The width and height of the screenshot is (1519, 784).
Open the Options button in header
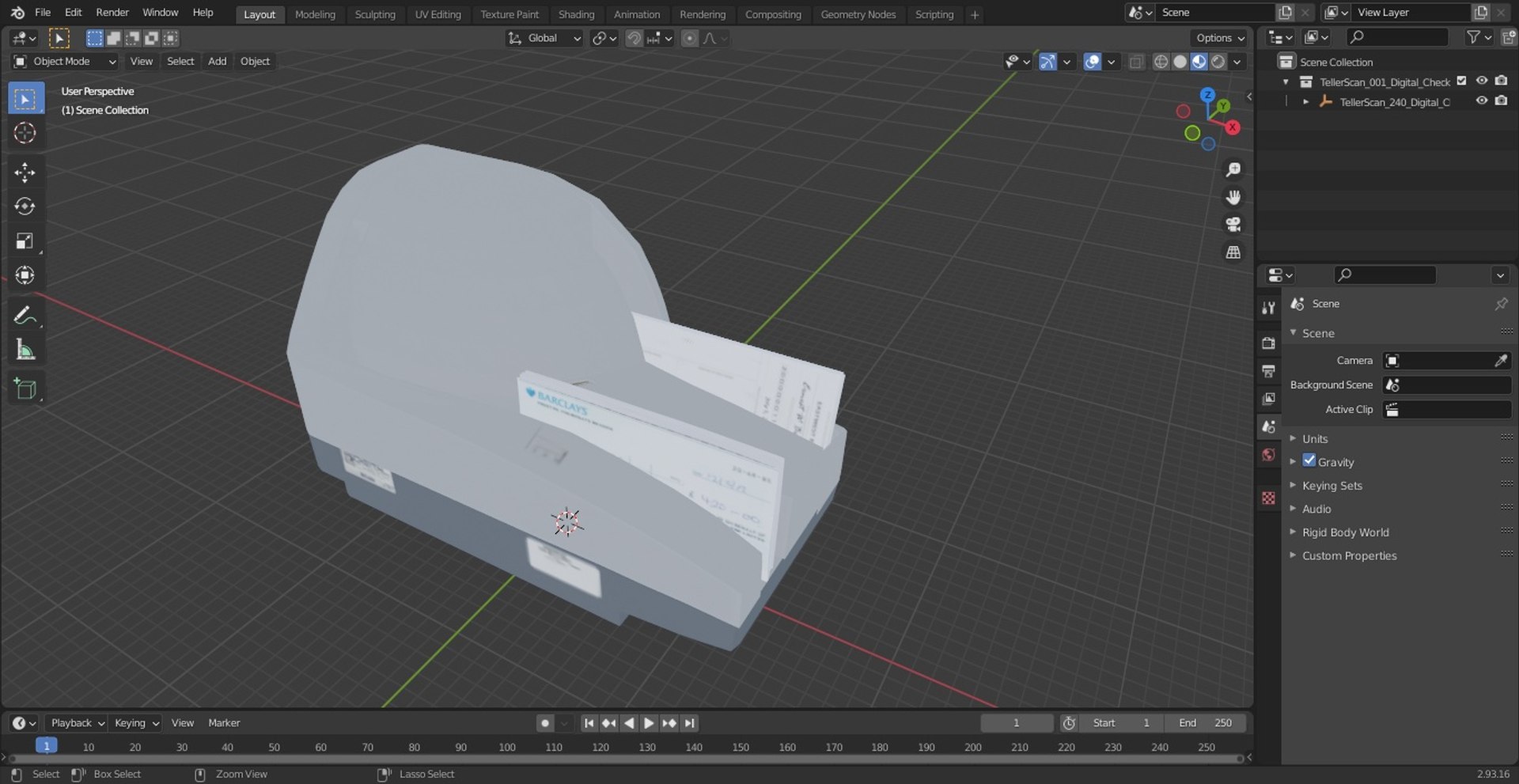pos(1219,38)
